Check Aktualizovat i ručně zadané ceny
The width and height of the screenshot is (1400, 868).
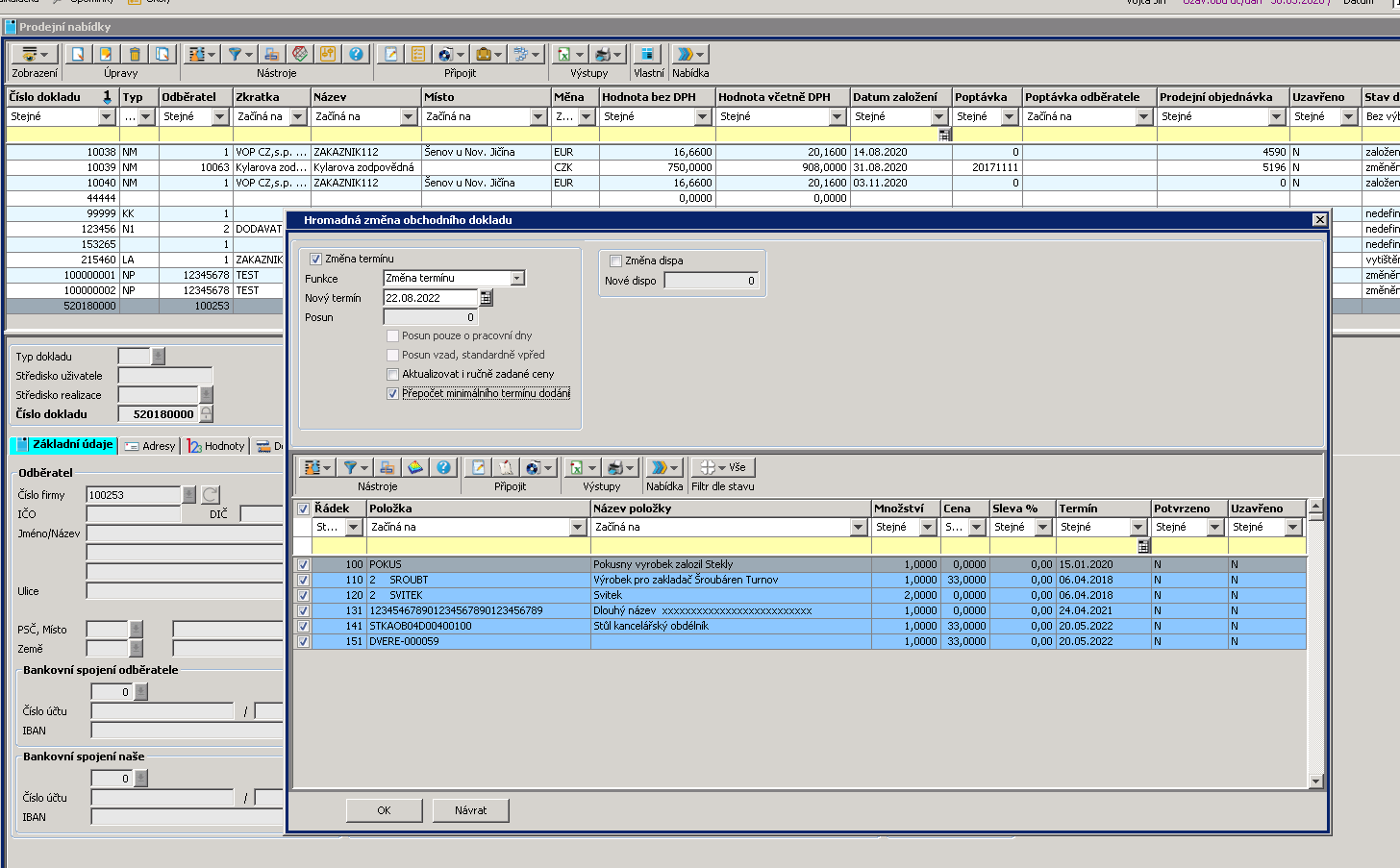(x=392, y=374)
